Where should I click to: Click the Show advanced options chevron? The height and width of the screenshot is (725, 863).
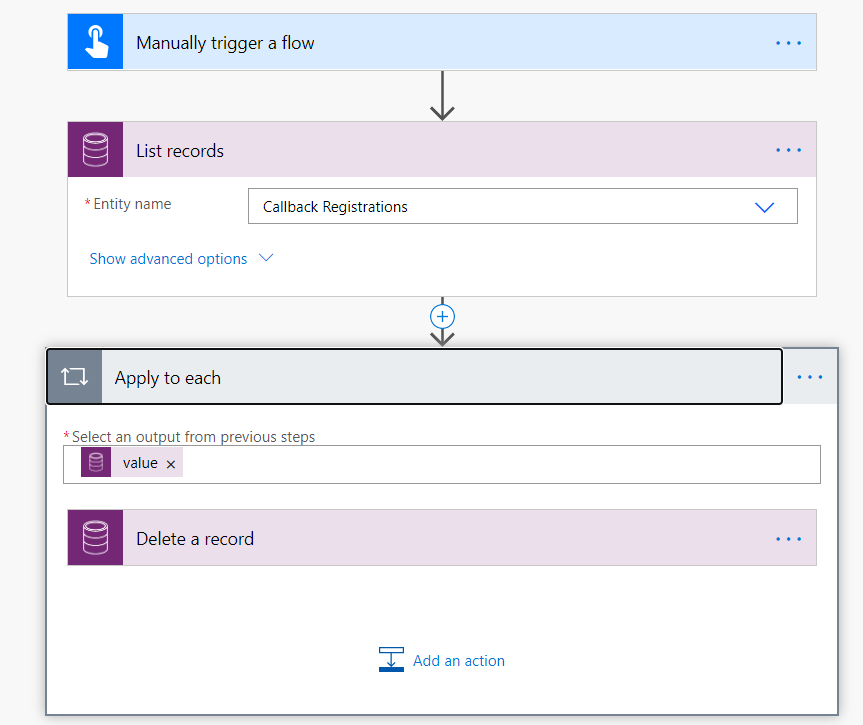(266, 258)
